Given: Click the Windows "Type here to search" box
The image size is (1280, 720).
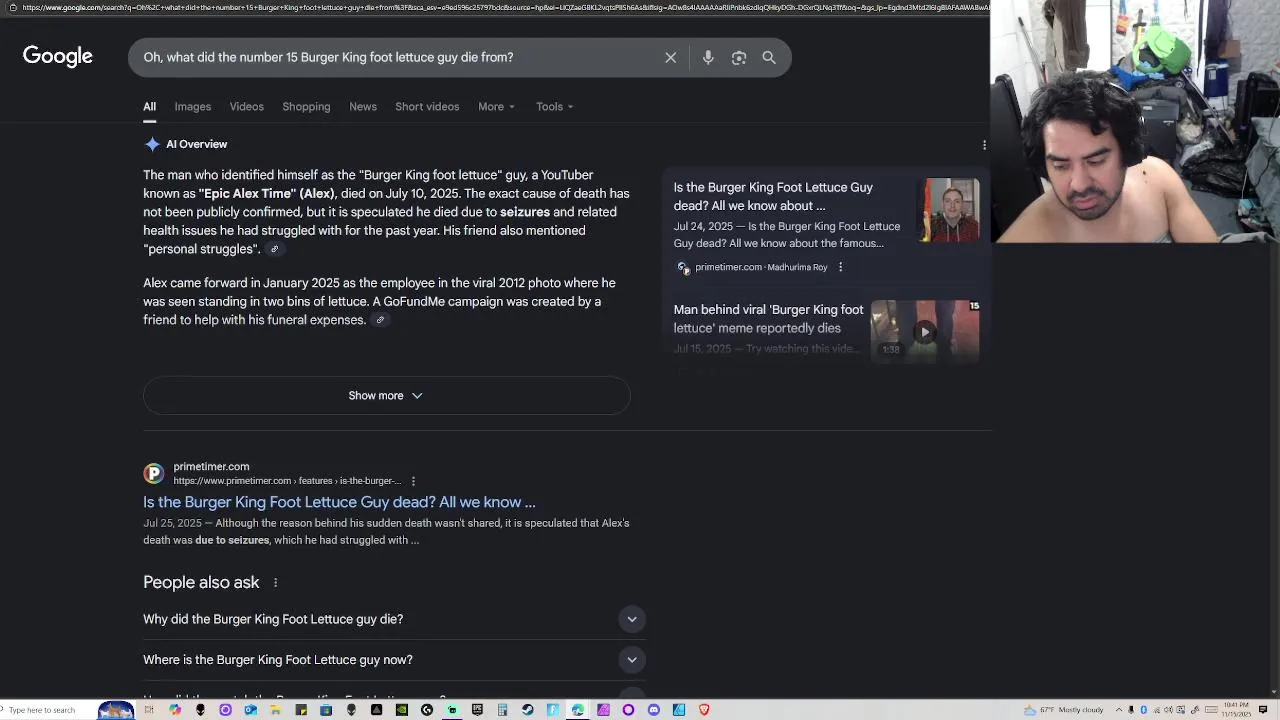Looking at the screenshot, I should click(x=42, y=710).
